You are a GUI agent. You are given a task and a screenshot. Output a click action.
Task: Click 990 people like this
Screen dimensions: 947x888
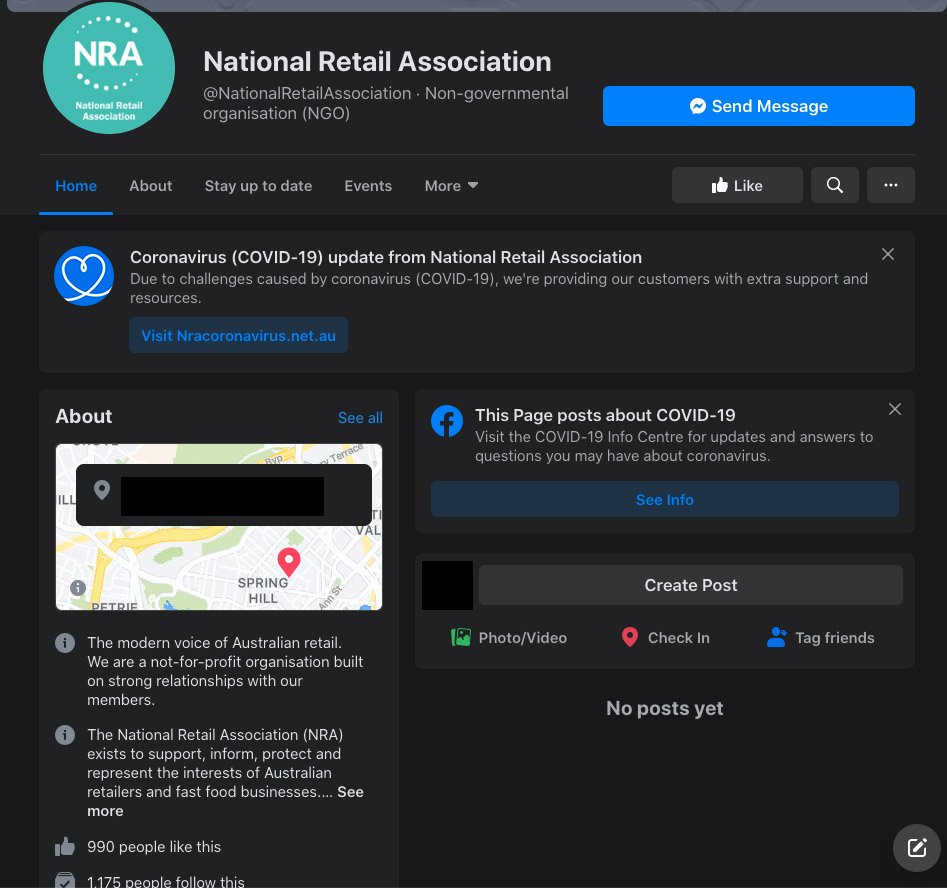pyautogui.click(x=154, y=847)
